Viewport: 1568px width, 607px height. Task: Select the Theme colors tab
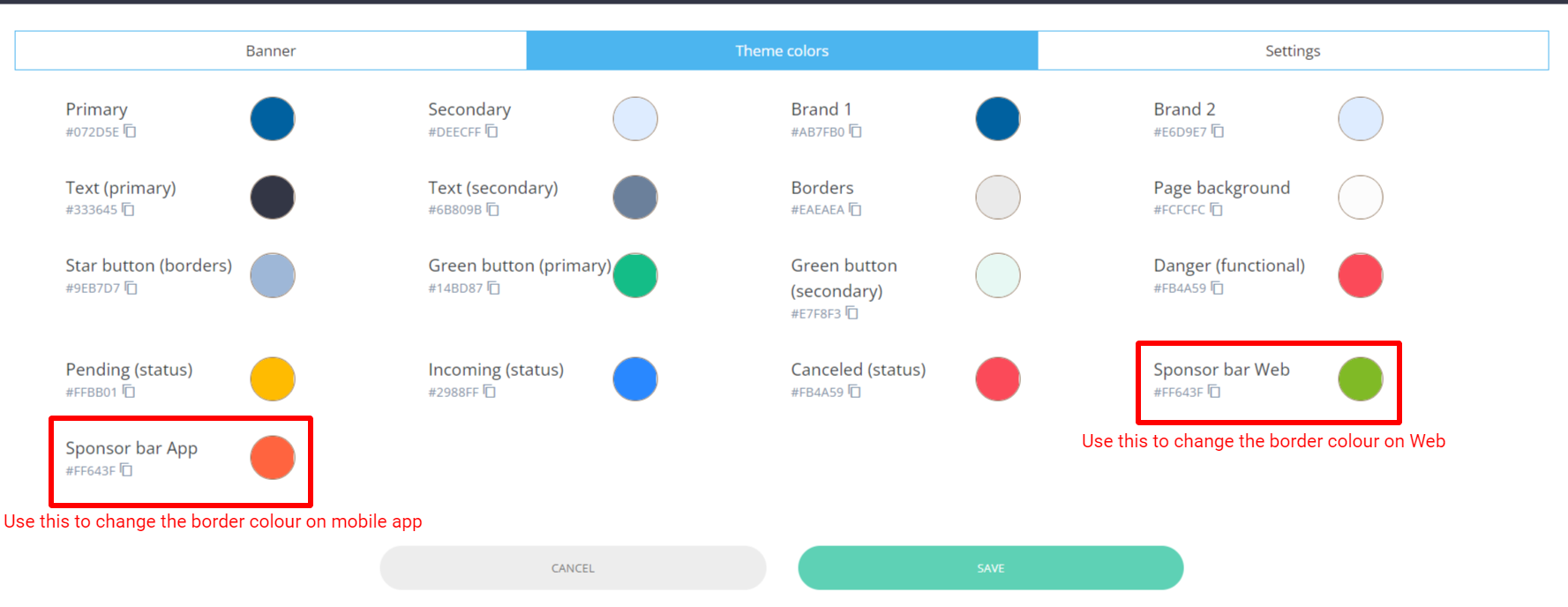click(x=782, y=51)
